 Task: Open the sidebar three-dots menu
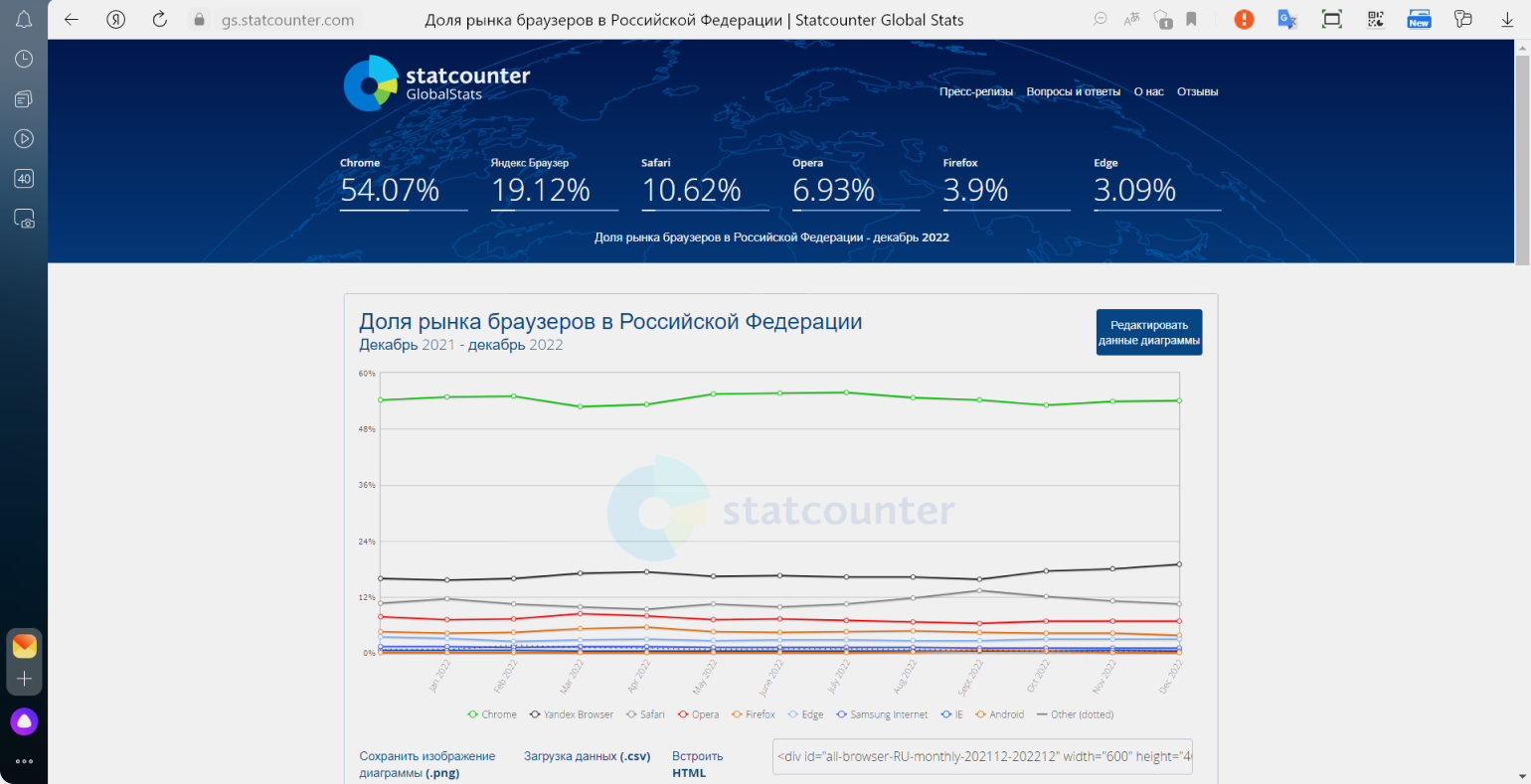pyautogui.click(x=24, y=762)
